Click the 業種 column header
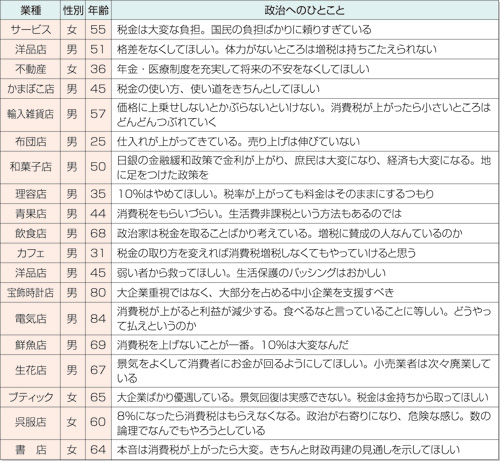This screenshot has height=461, width=500. point(30,10)
